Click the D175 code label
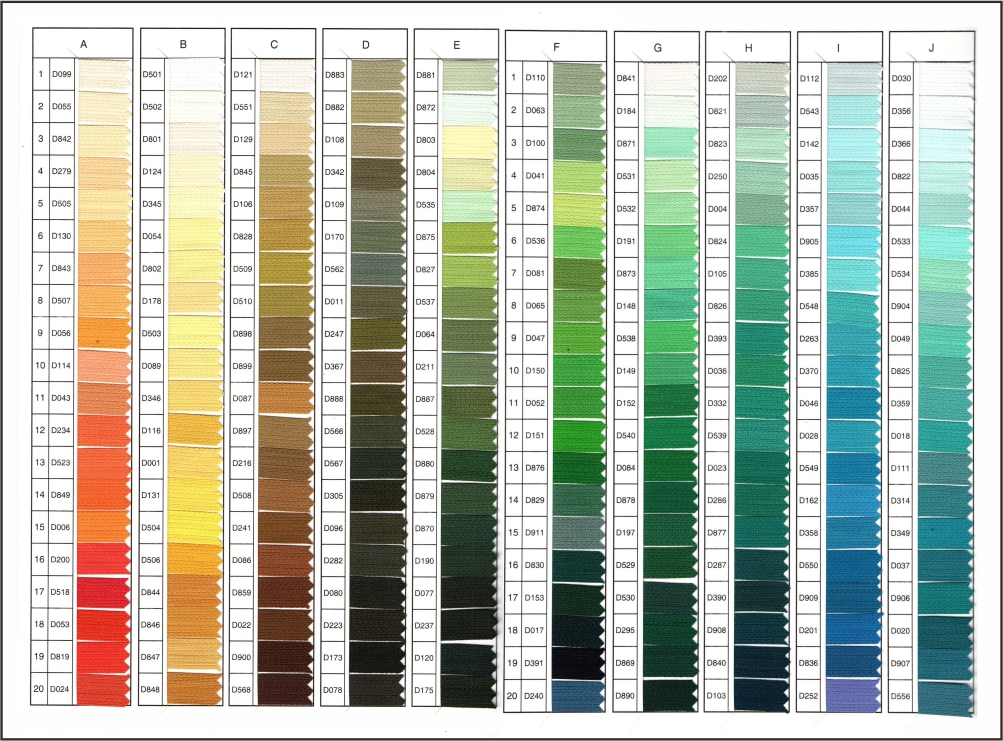Image resolution: width=1003 pixels, height=741 pixels. [423, 690]
